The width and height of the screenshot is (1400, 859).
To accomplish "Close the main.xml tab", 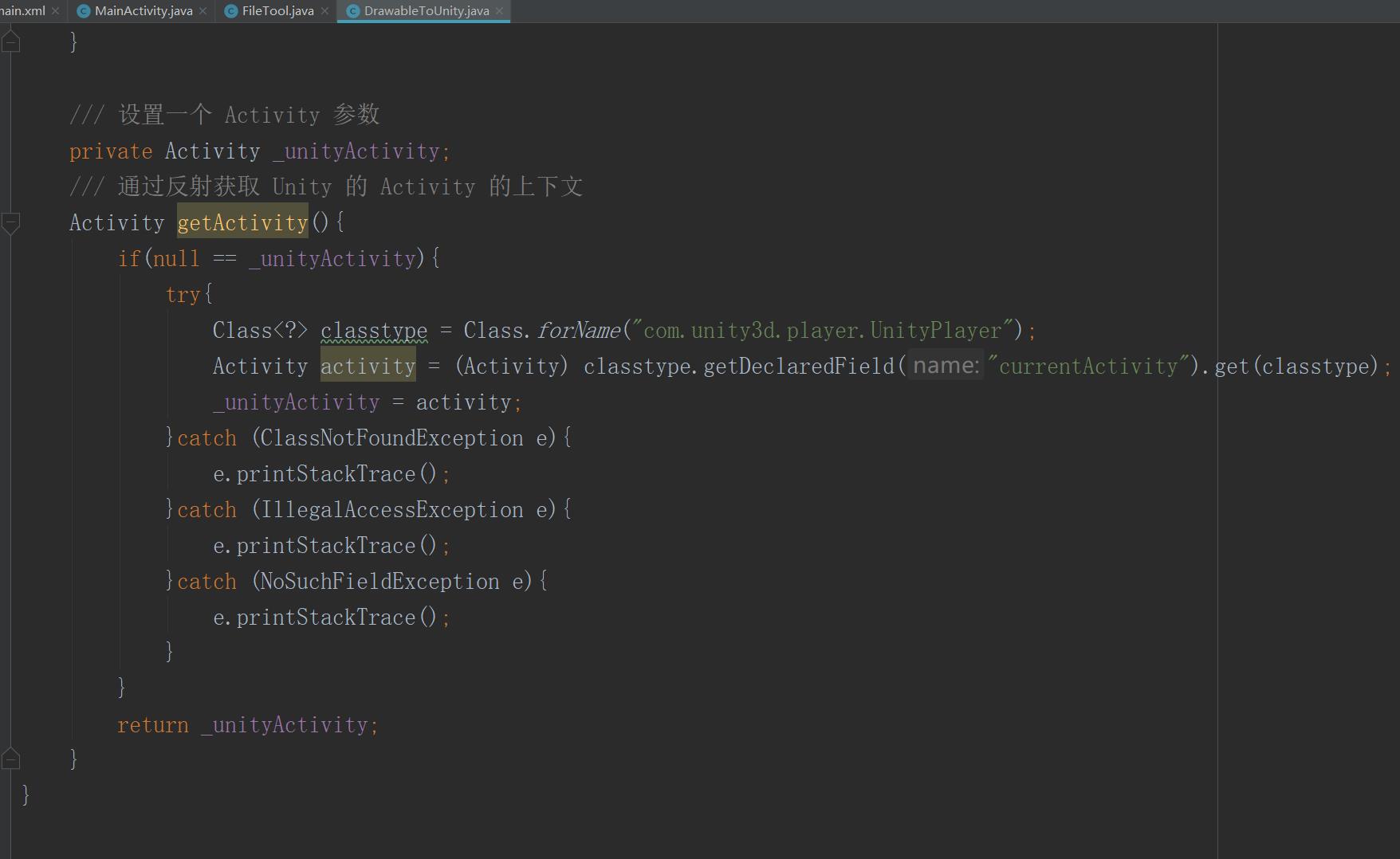I will click(55, 10).
